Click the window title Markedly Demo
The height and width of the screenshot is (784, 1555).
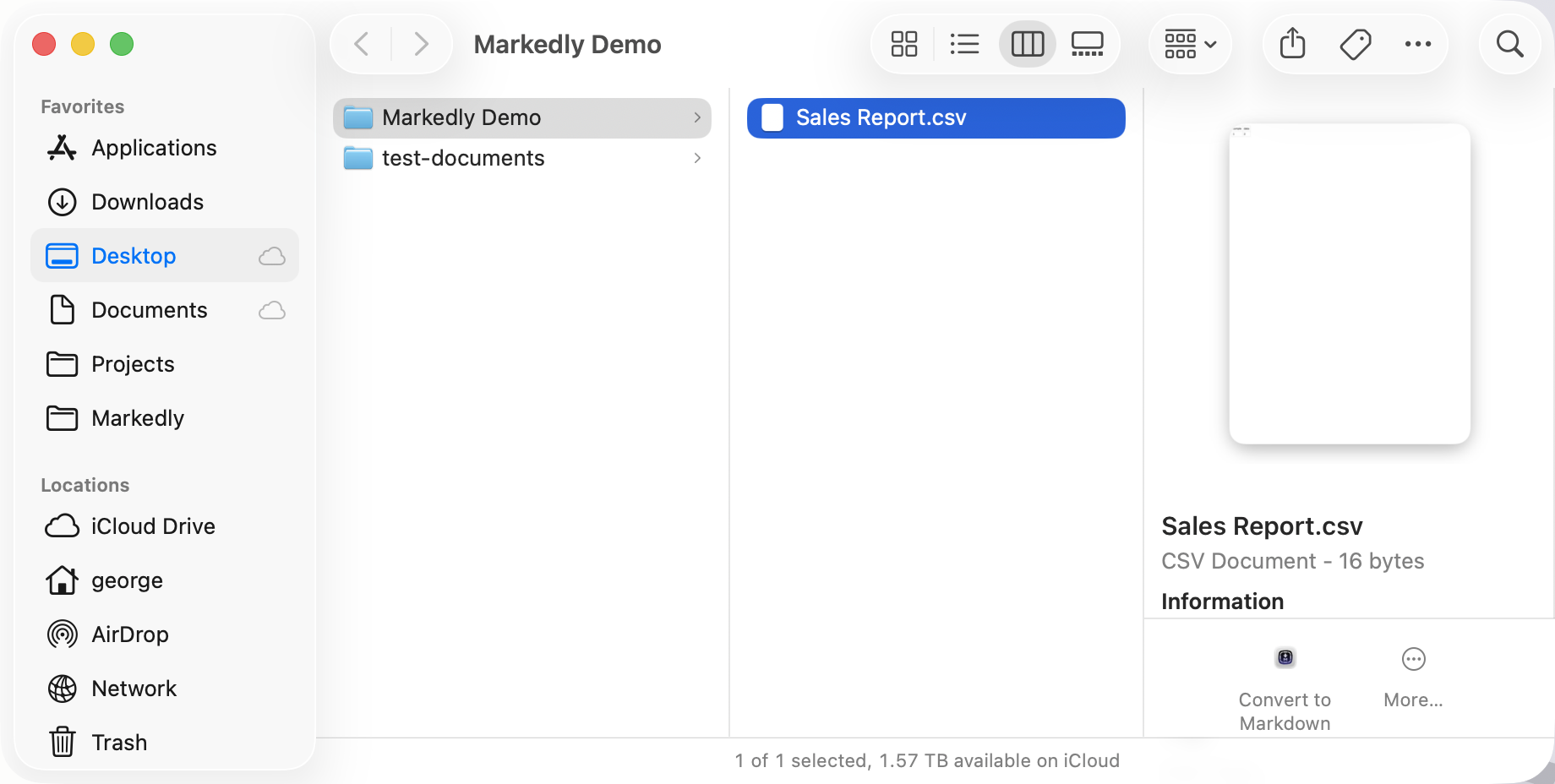point(567,44)
